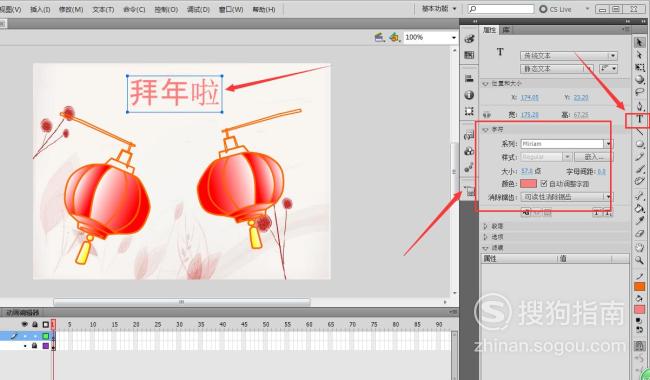Open the Color panel icon in dock
650x380 pixels.
(x=469, y=39)
